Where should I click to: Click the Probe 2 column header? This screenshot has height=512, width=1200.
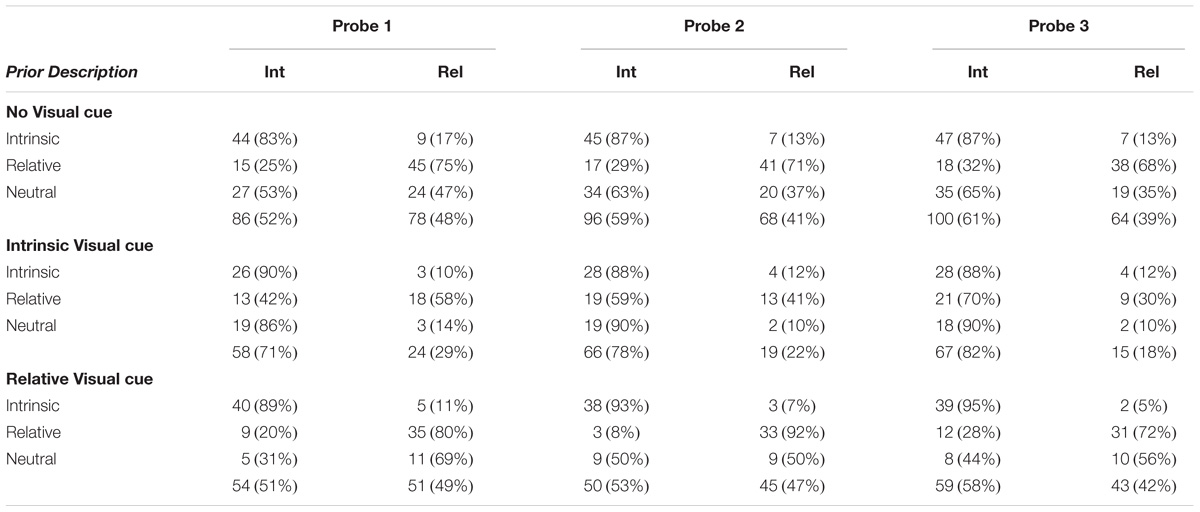[x=714, y=25]
